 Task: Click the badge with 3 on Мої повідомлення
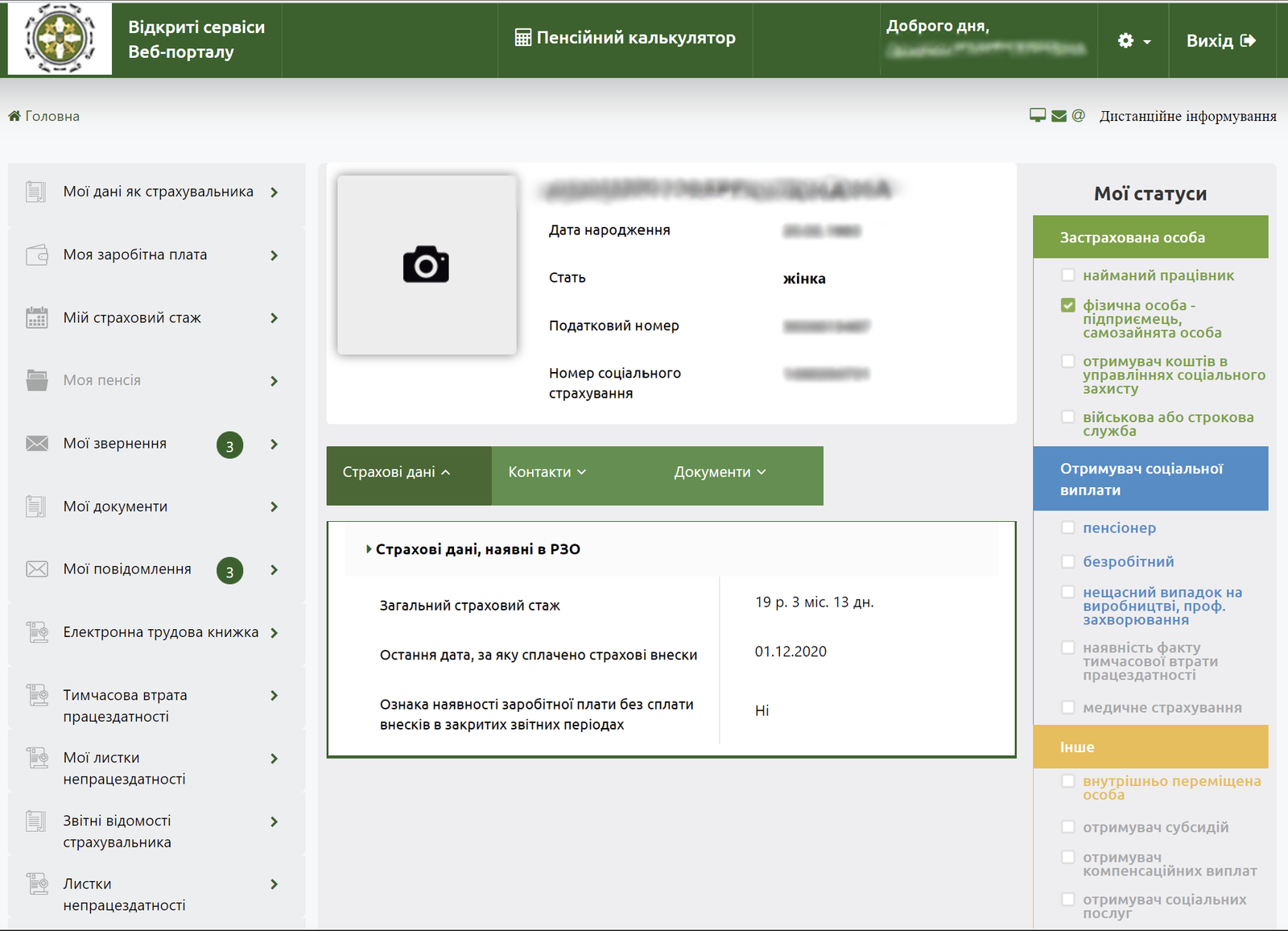click(x=229, y=571)
